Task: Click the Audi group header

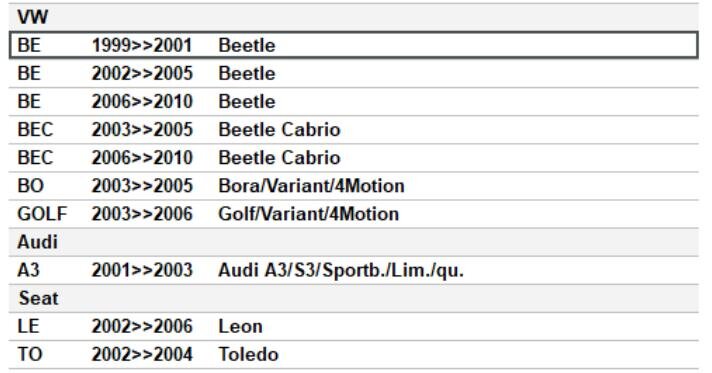Action: point(354,243)
